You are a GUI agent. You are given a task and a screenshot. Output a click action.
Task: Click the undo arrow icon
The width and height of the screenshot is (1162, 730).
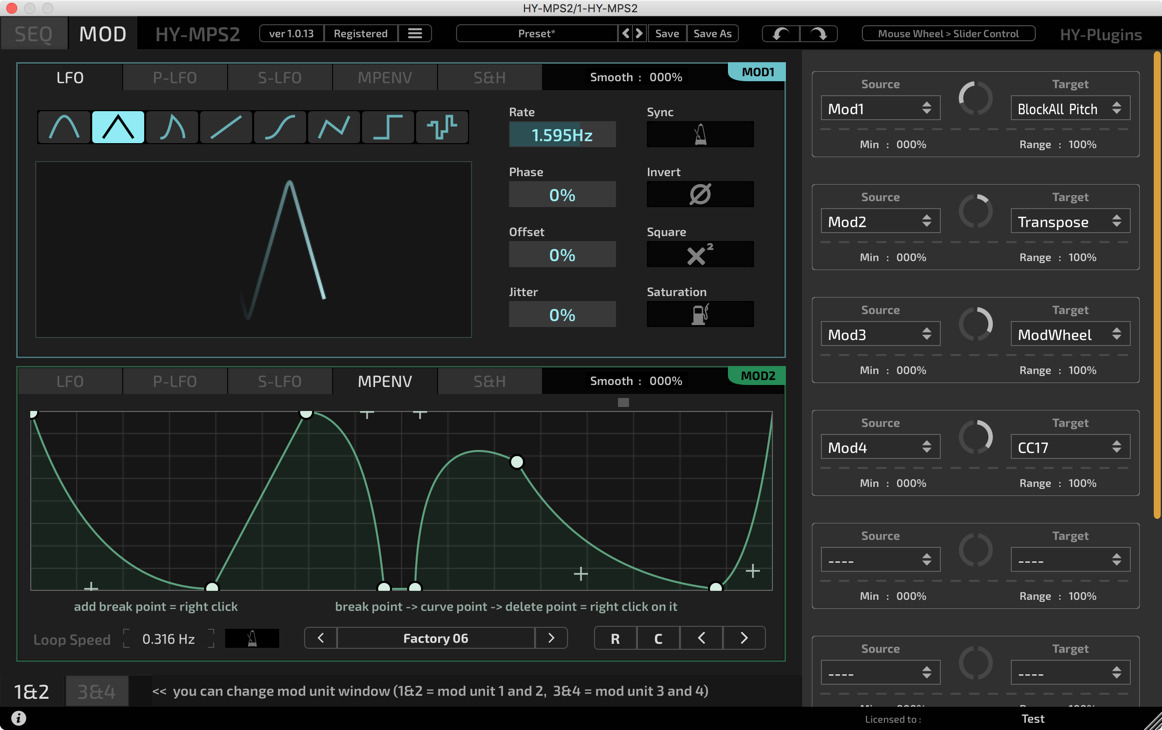780,33
